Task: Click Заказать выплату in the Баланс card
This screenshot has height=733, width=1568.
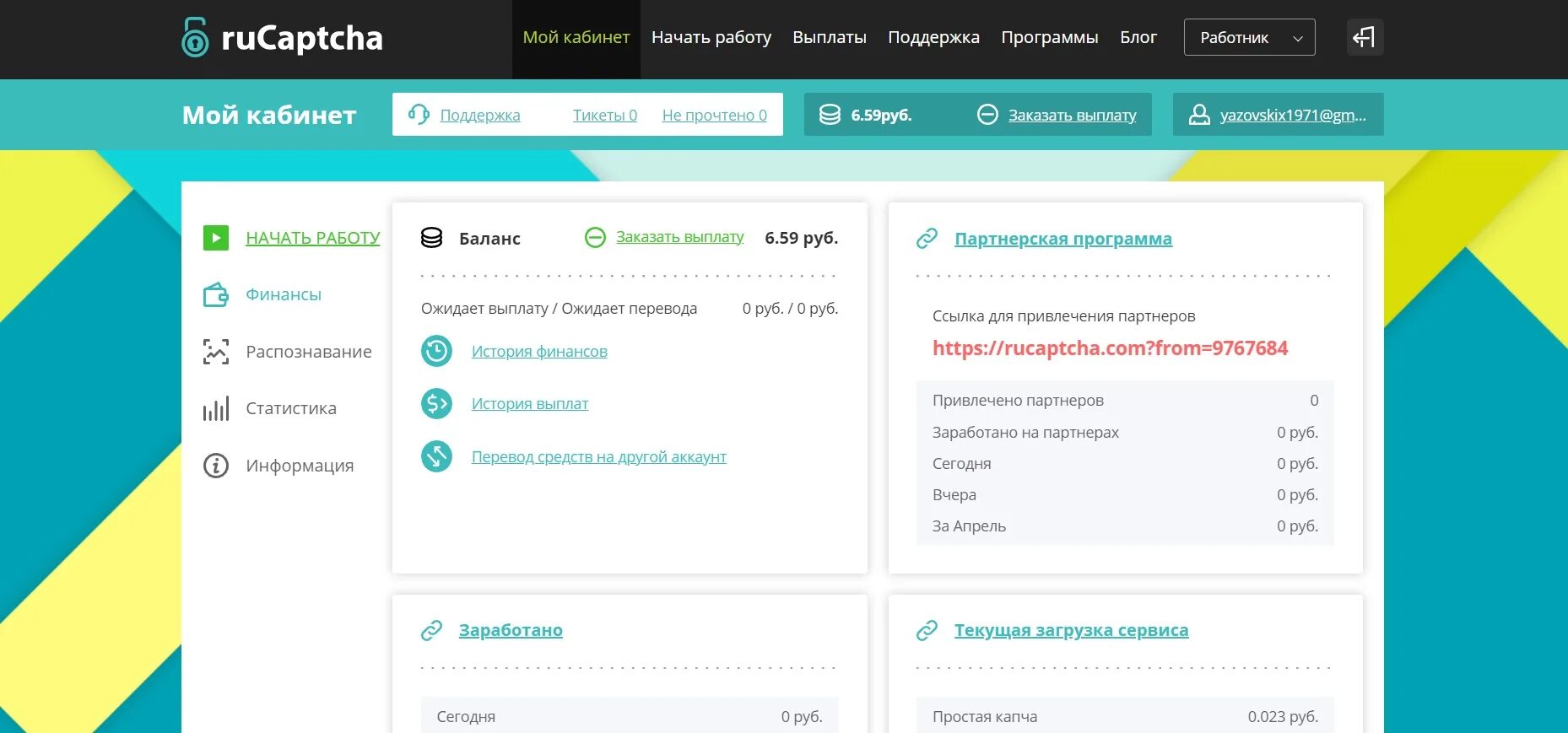Action: point(680,237)
